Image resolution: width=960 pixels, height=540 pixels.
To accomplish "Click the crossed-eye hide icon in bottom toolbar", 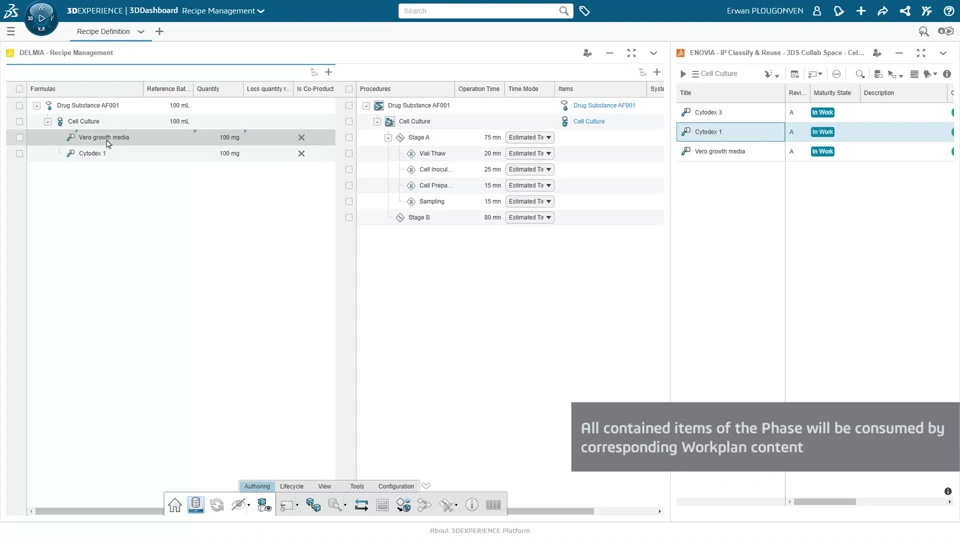I will pos(238,505).
